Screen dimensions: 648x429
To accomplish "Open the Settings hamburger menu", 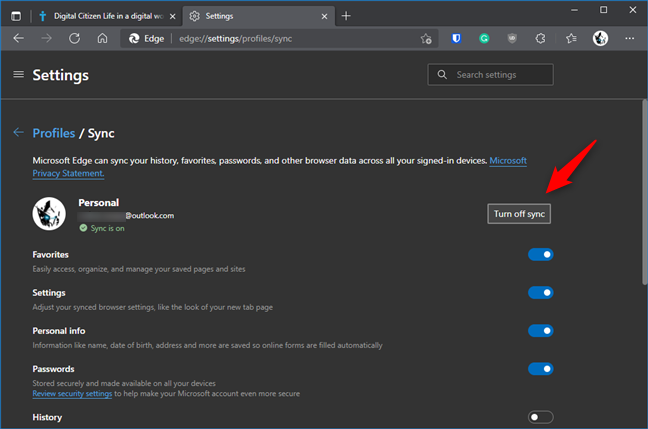I will (18, 74).
